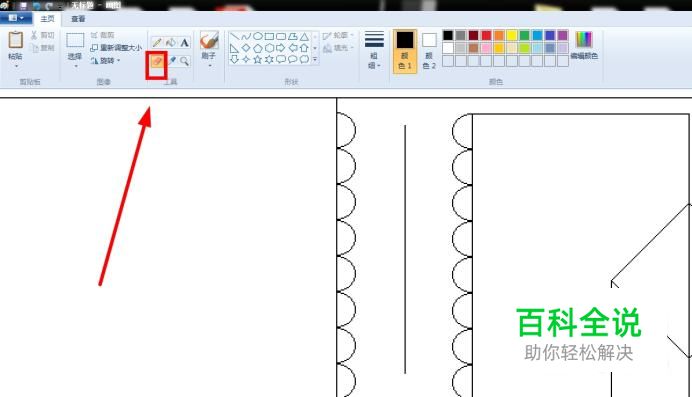Open the Paste dropdown arrow
The width and height of the screenshot is (692, 397).
click(x=15, y=66)
